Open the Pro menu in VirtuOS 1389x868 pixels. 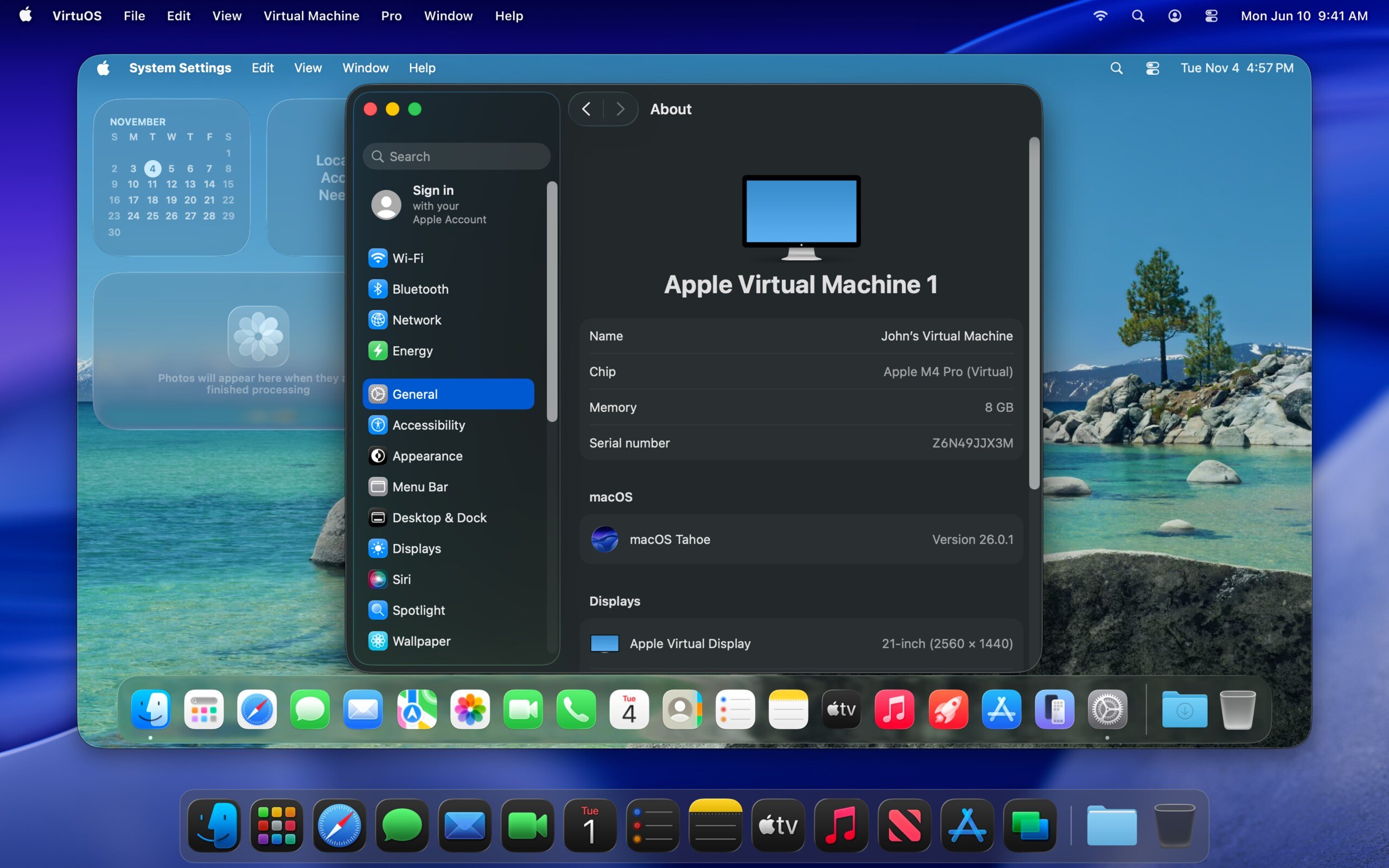click(391, 16)
